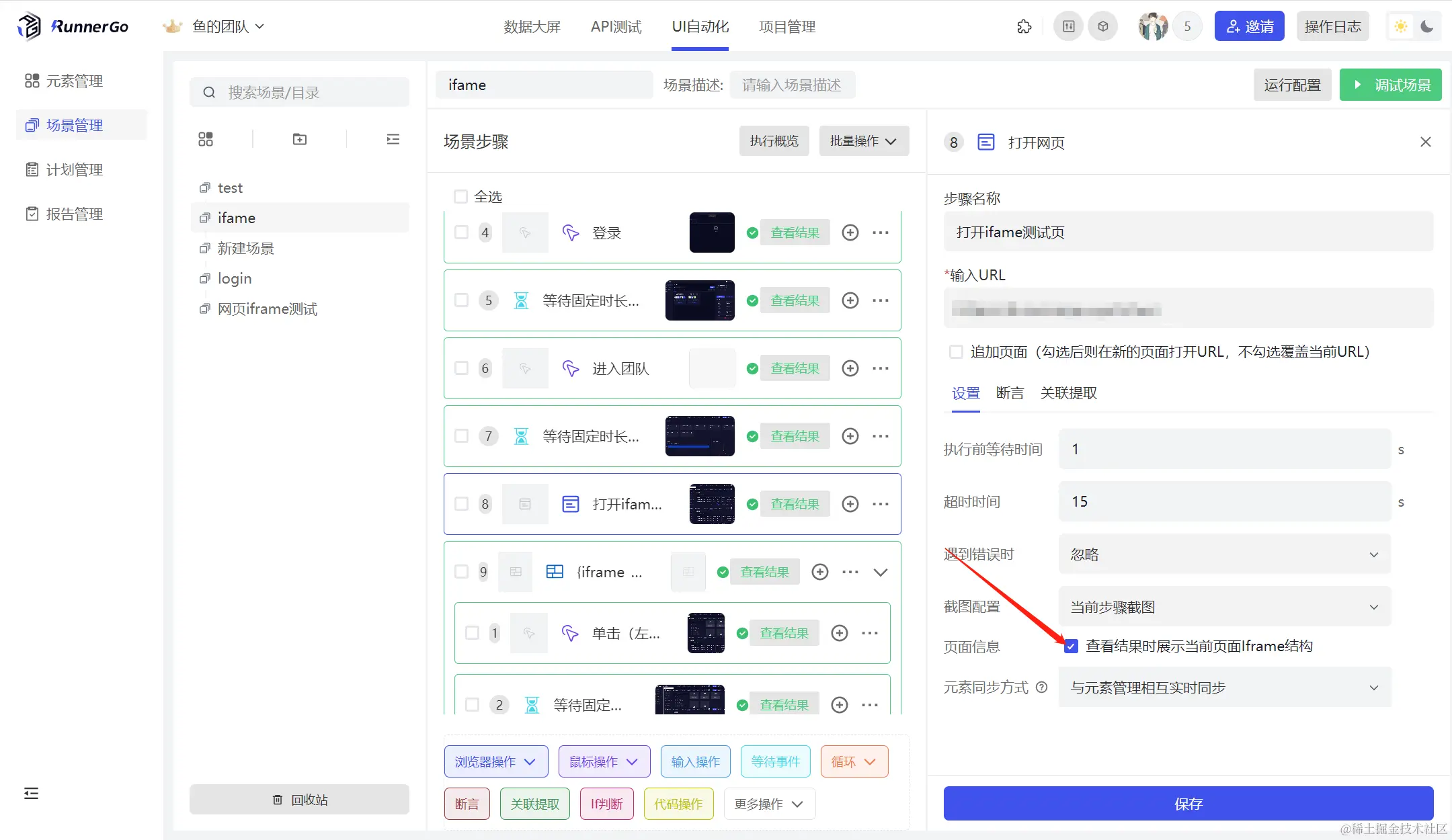Image resolution: width=1452 pixels, height=840 pixels.
Task: Click the cube icon in top header
Action: pyautogui.click(x=1103, y=27)
